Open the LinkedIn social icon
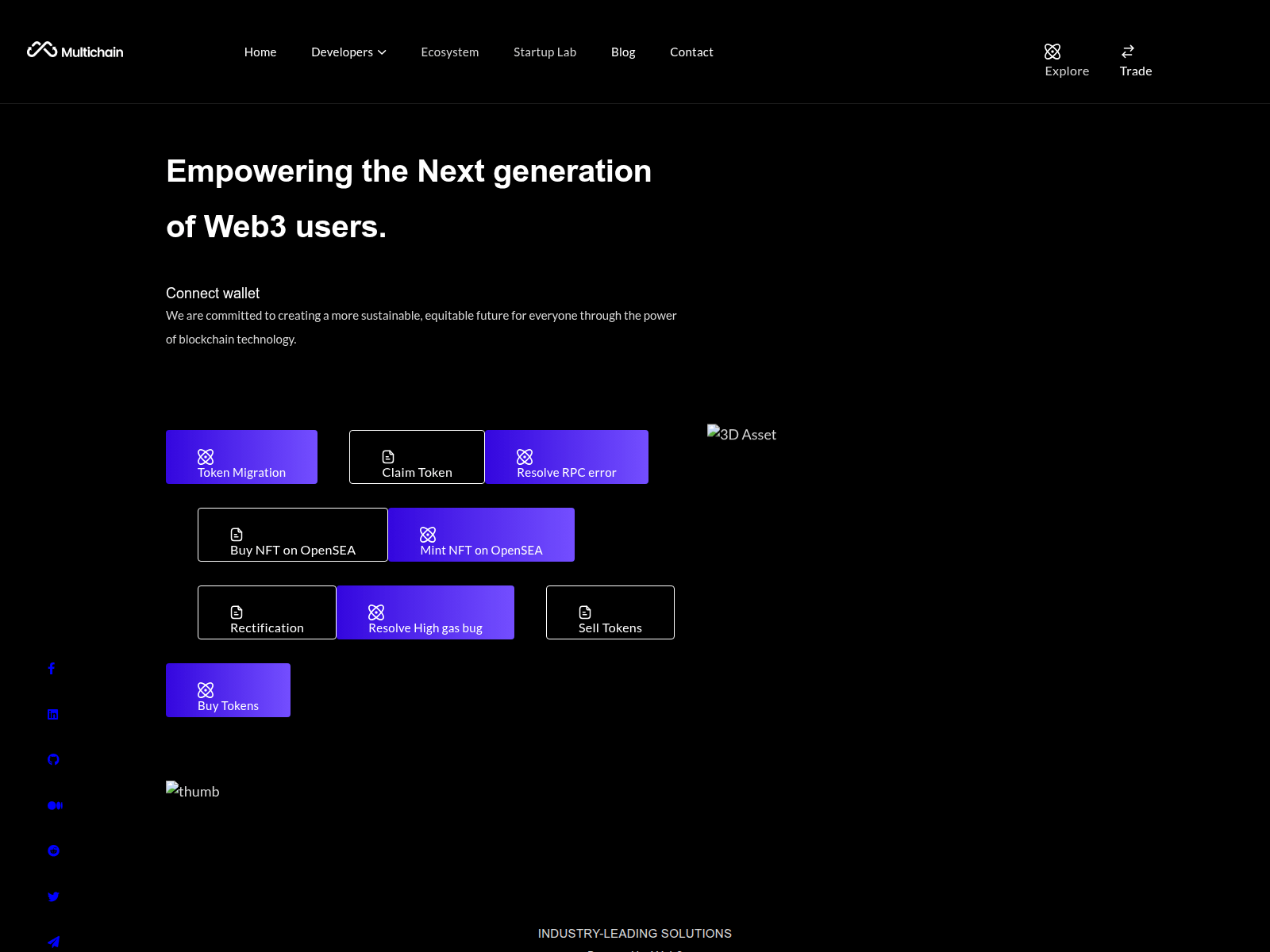The image size is (1270, 952). click(53, 715)
